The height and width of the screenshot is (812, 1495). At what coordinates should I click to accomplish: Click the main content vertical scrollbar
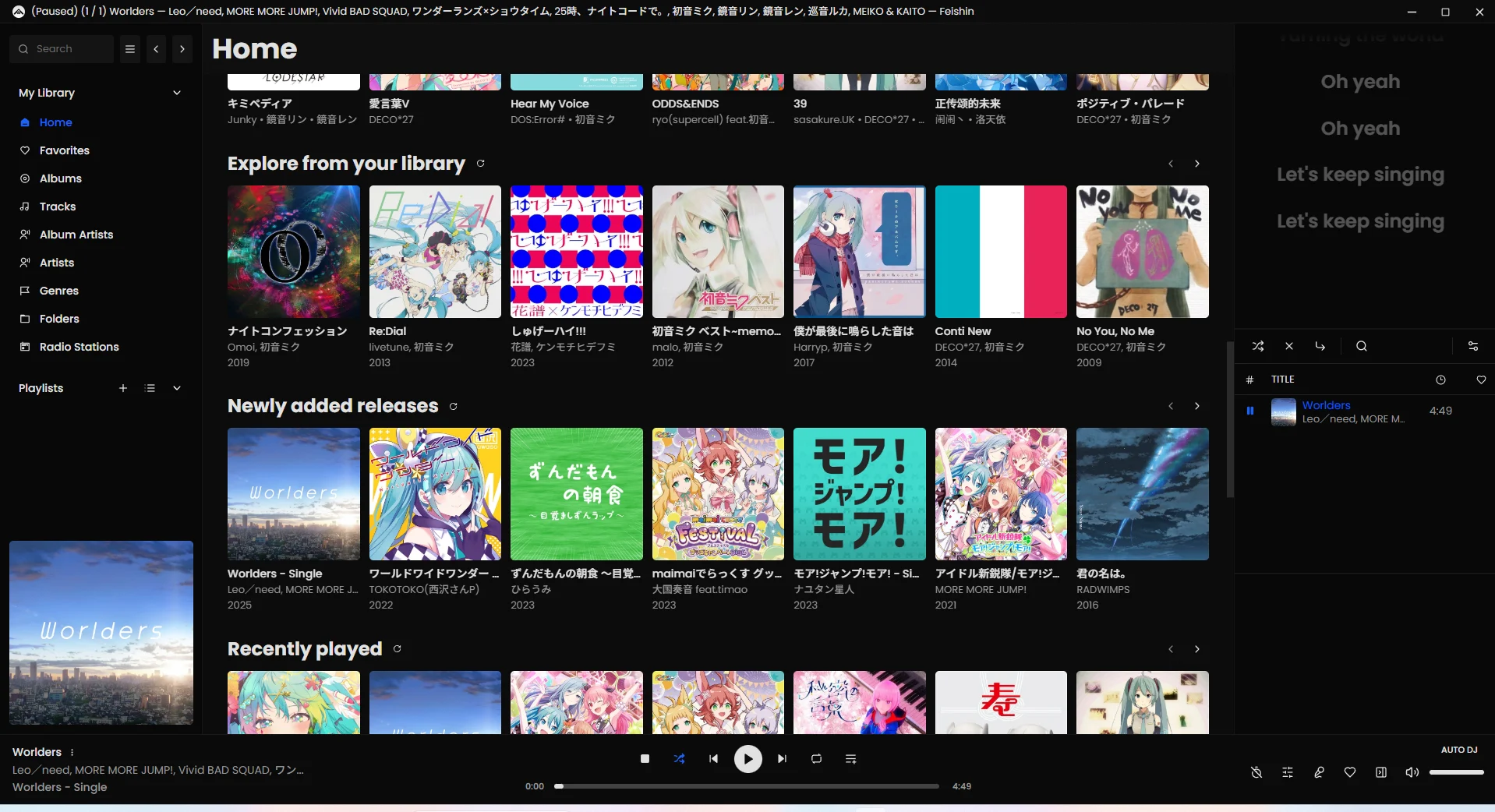pos(1230,419)
